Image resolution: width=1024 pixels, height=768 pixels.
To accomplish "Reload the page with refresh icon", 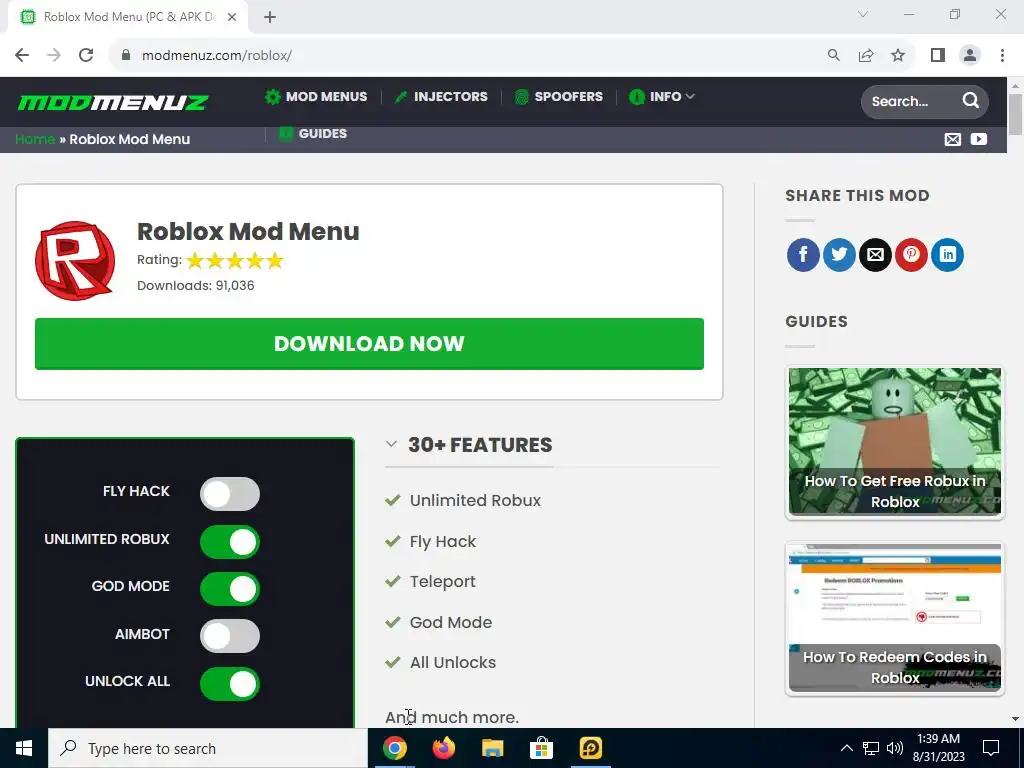I will (x=86, y=55).
